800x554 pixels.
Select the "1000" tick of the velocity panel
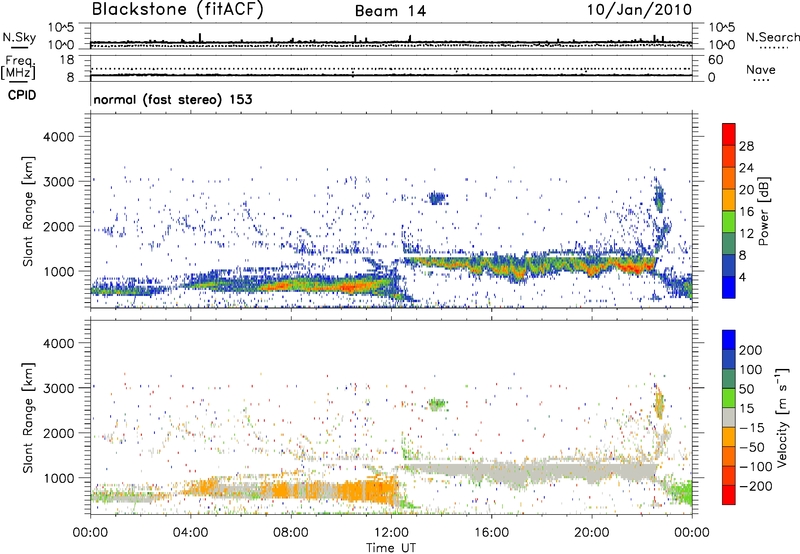(58, 478)
